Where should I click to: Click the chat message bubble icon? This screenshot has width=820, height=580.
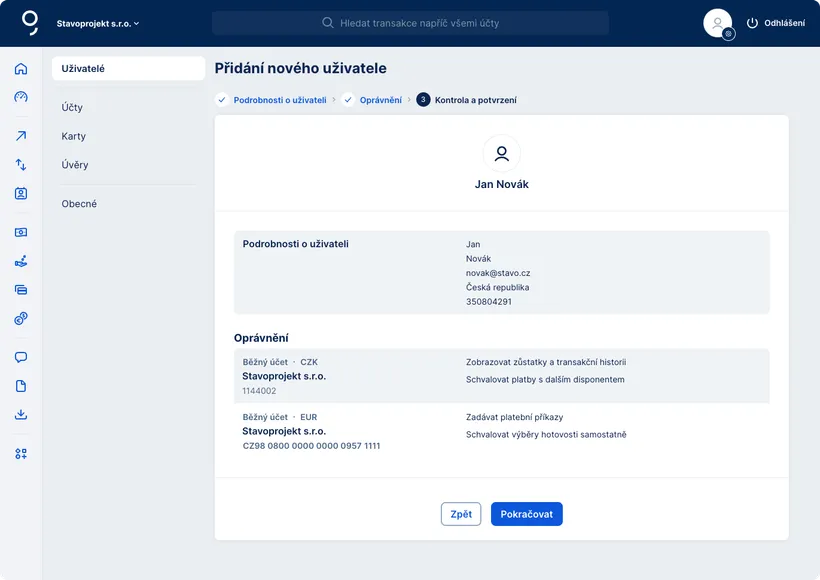[21, 357]
